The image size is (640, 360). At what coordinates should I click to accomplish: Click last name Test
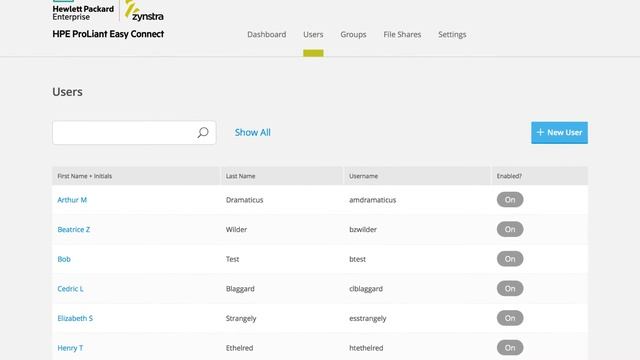[232, 259]
